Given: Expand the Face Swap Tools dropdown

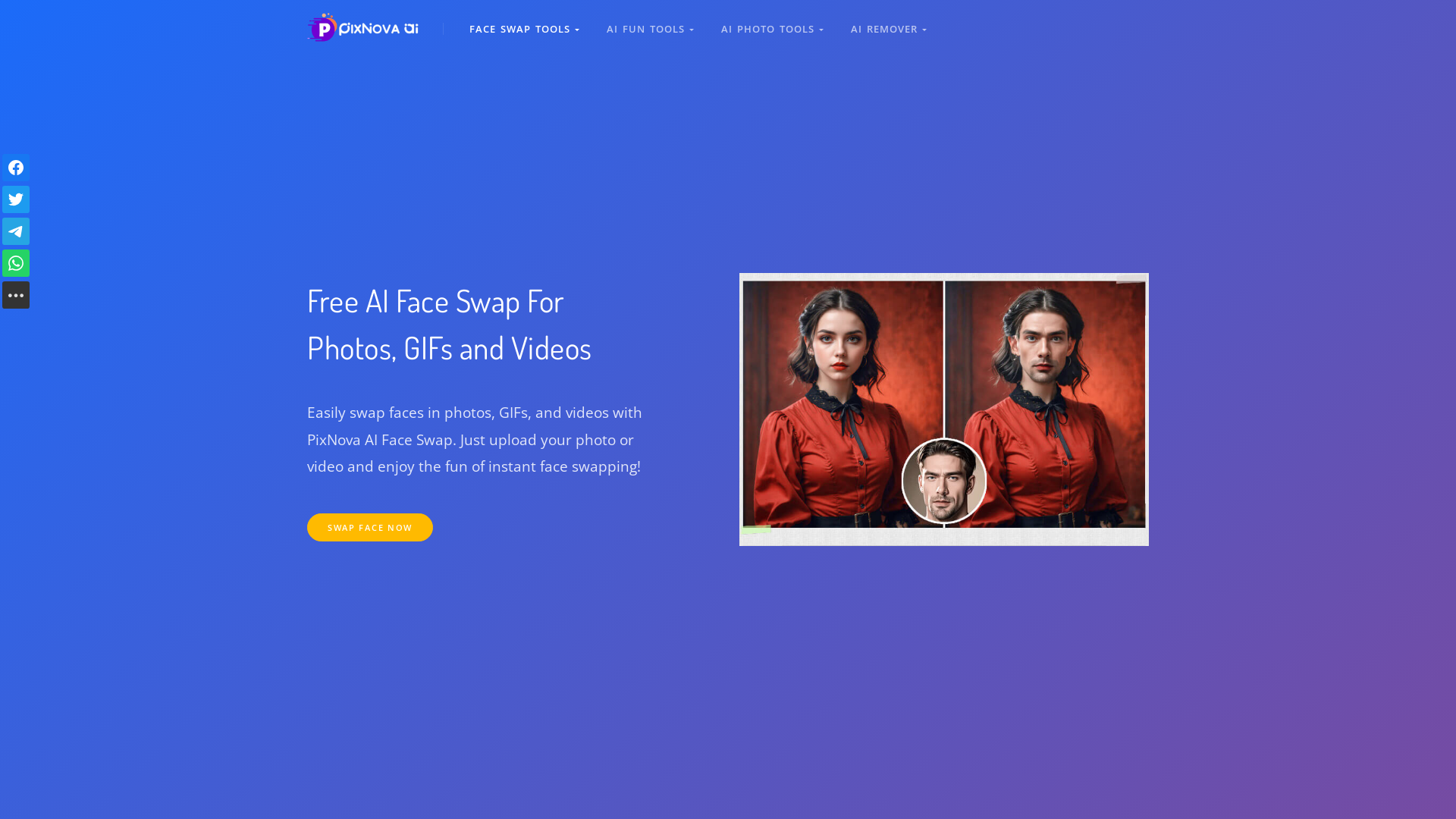Looking at the screenshot, I should [x=524, y=29].
